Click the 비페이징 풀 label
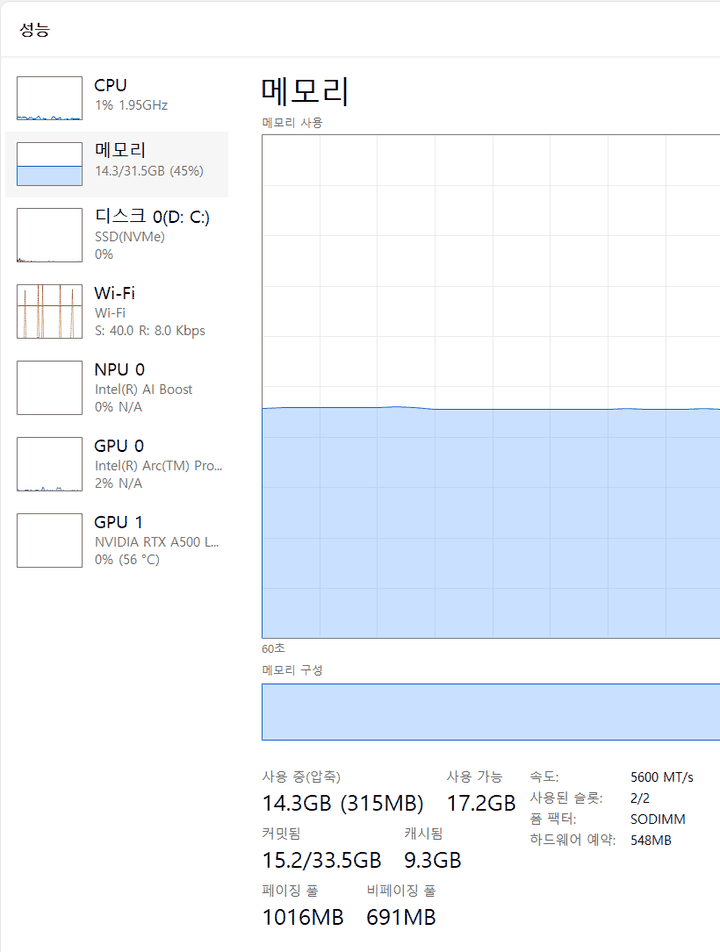This screenshot has height=952, width=720. coord(401,891)
